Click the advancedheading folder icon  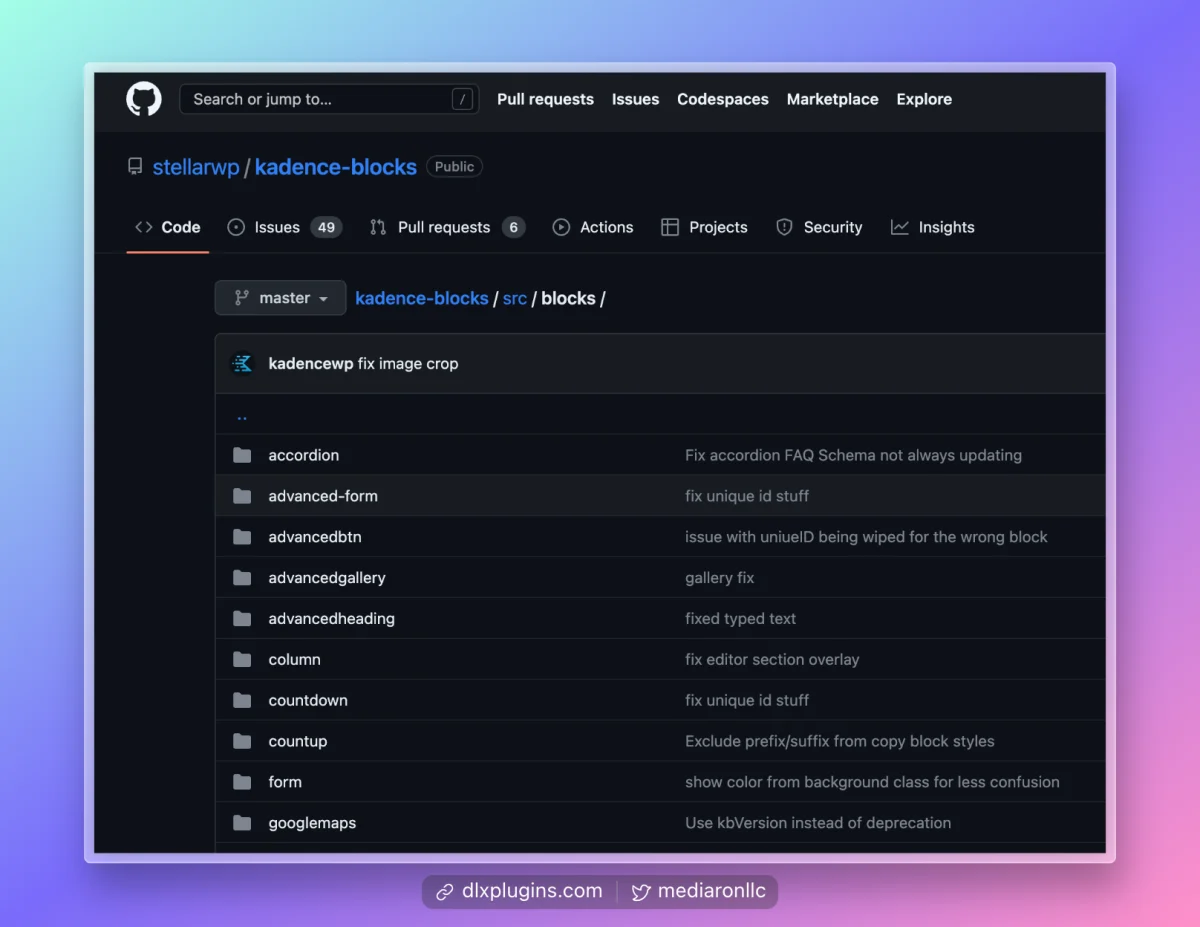(242, 619)
